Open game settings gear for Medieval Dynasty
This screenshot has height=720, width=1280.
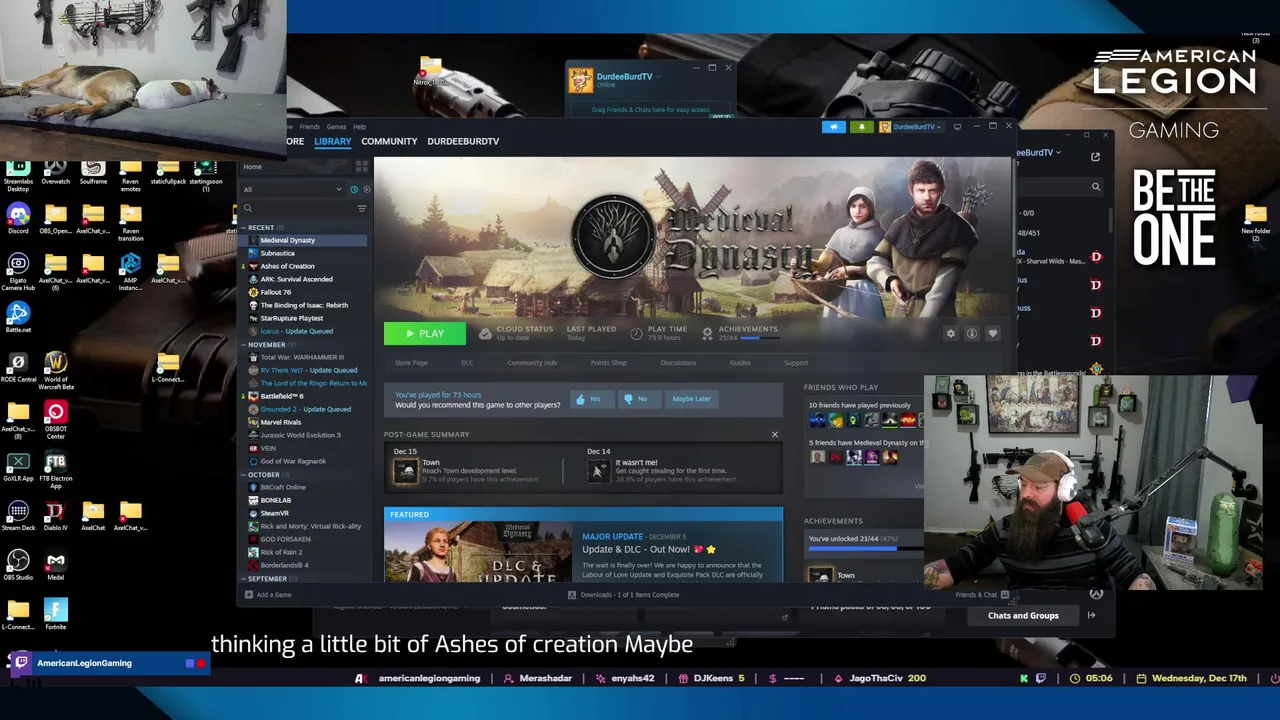coord(951,334)
